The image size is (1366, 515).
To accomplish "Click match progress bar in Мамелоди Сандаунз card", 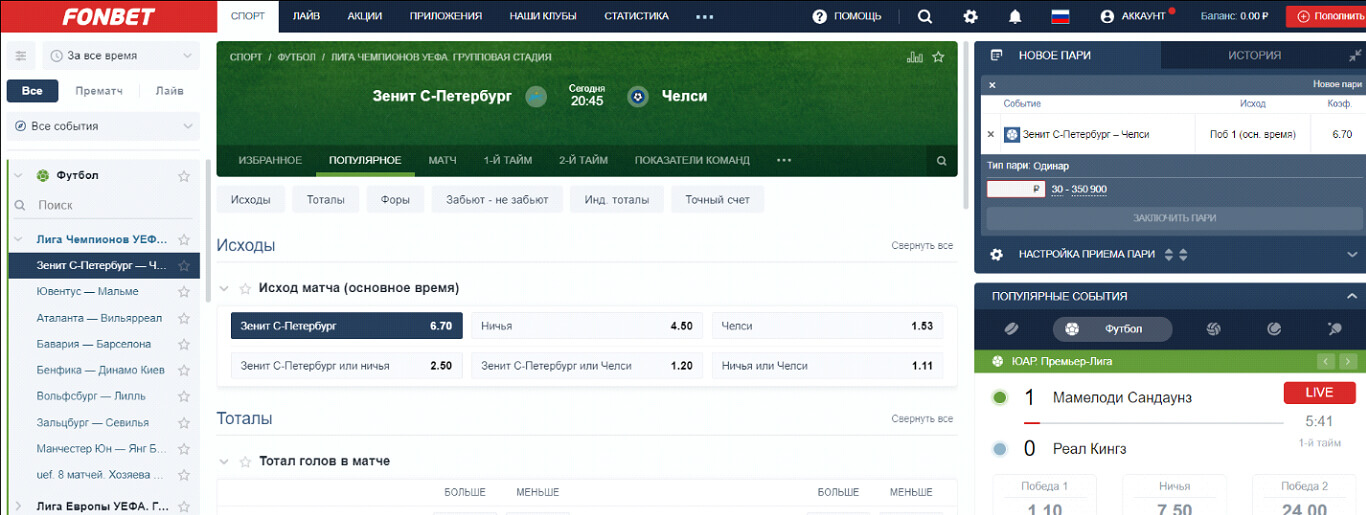I will tap(1154, 423).
